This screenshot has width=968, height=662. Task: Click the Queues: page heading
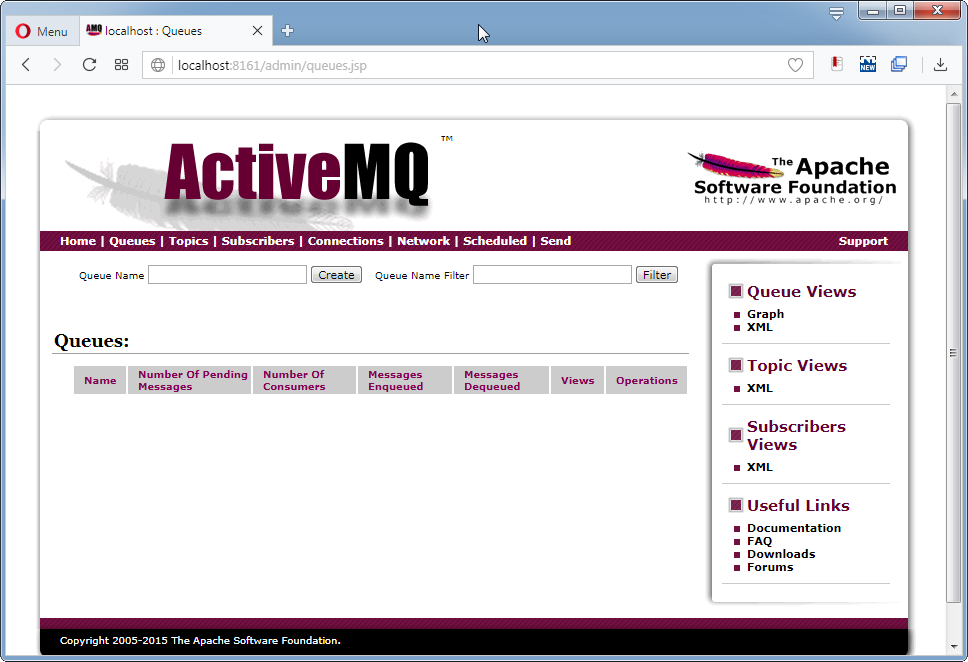tap(91, 341)
